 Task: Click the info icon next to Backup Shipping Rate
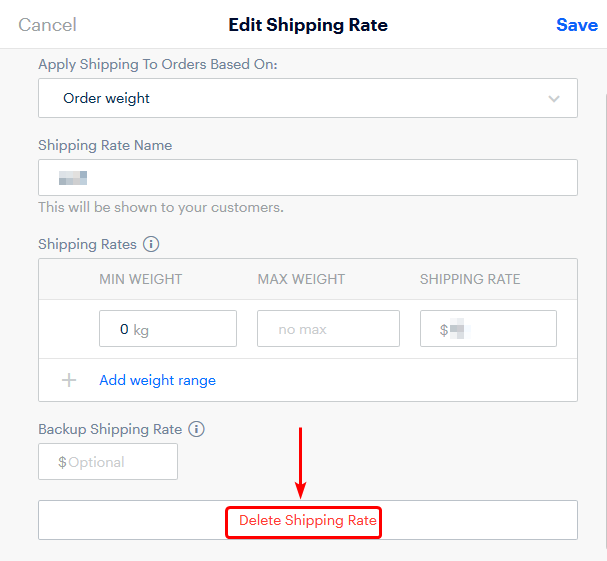[196, 429]
